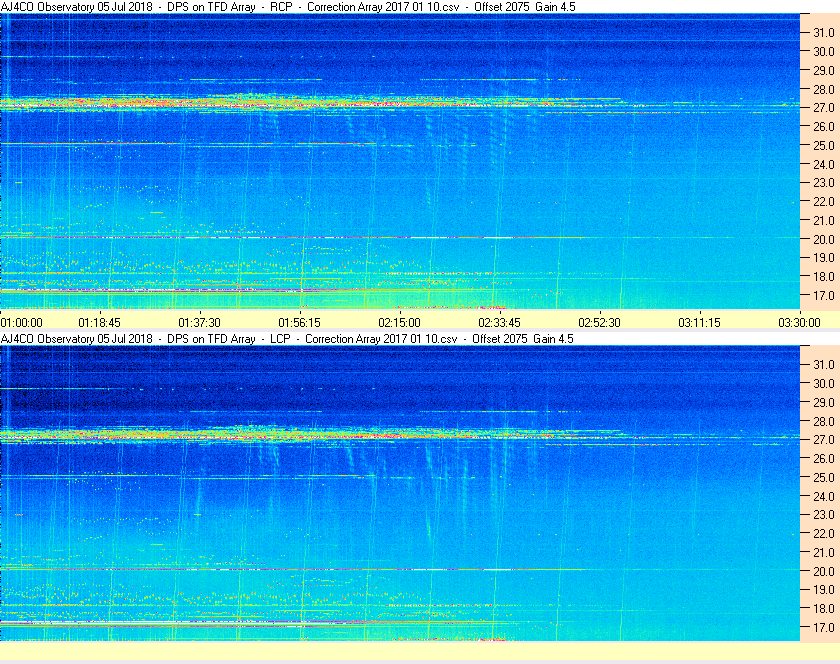Click the 17.0 frequency label on RCP plot
This screenshot has width=840, height=664.
pyautogui.click(x=824, y=295)
